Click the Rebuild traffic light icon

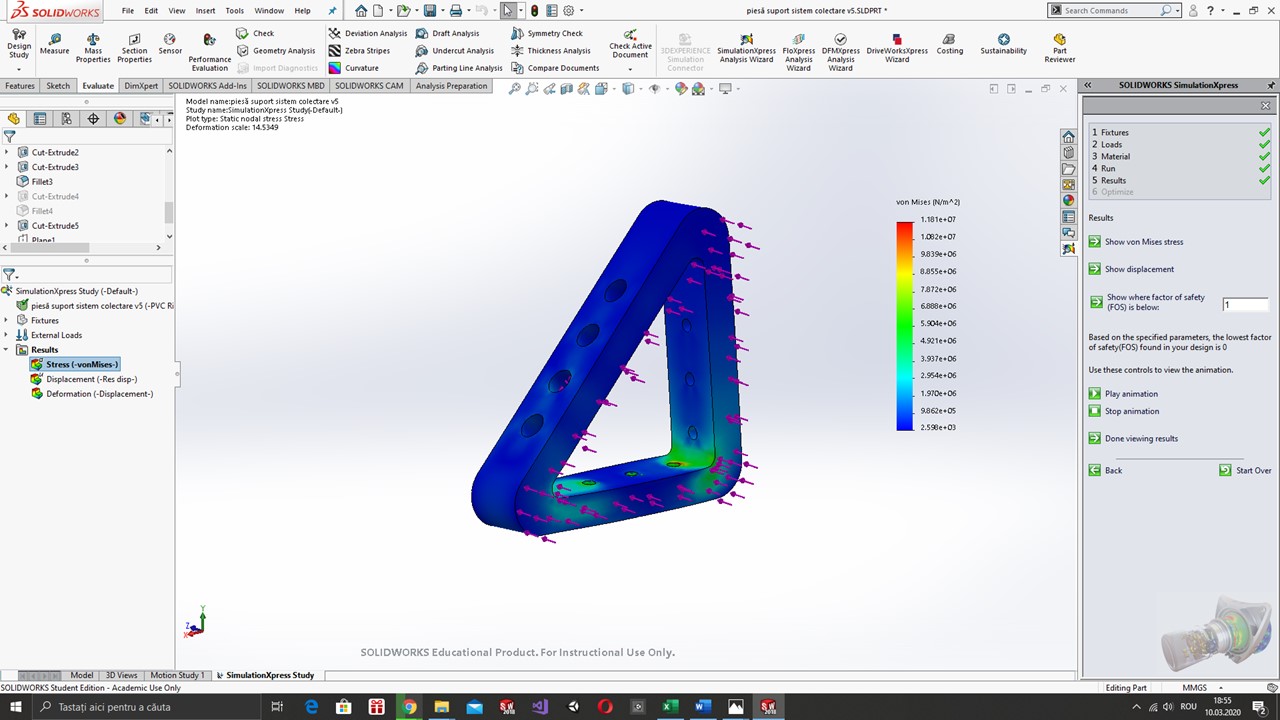(534, 11)
